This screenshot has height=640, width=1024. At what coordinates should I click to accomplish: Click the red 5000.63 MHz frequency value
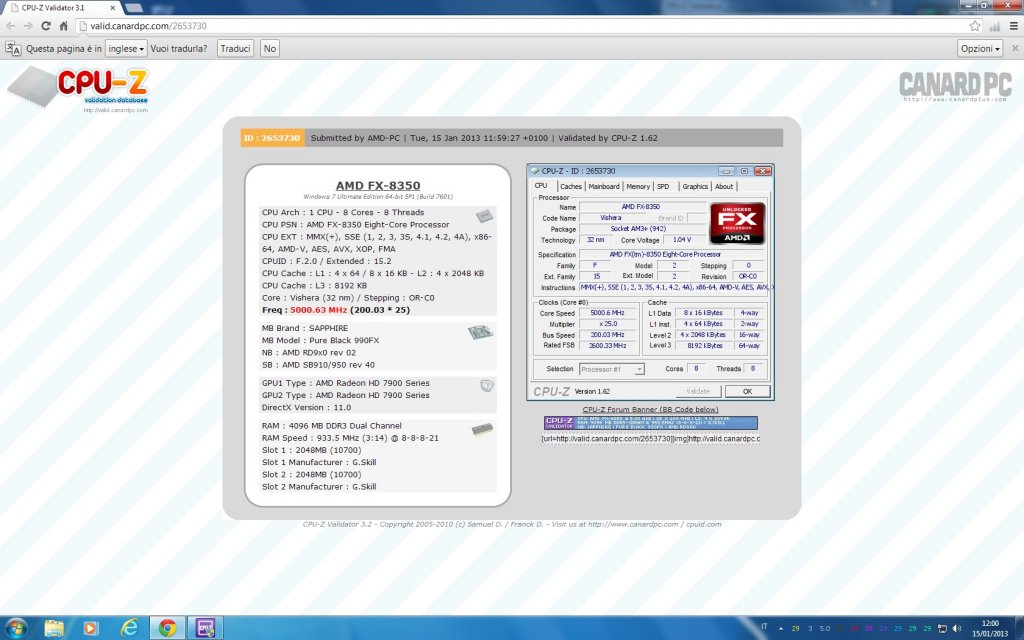319,310
